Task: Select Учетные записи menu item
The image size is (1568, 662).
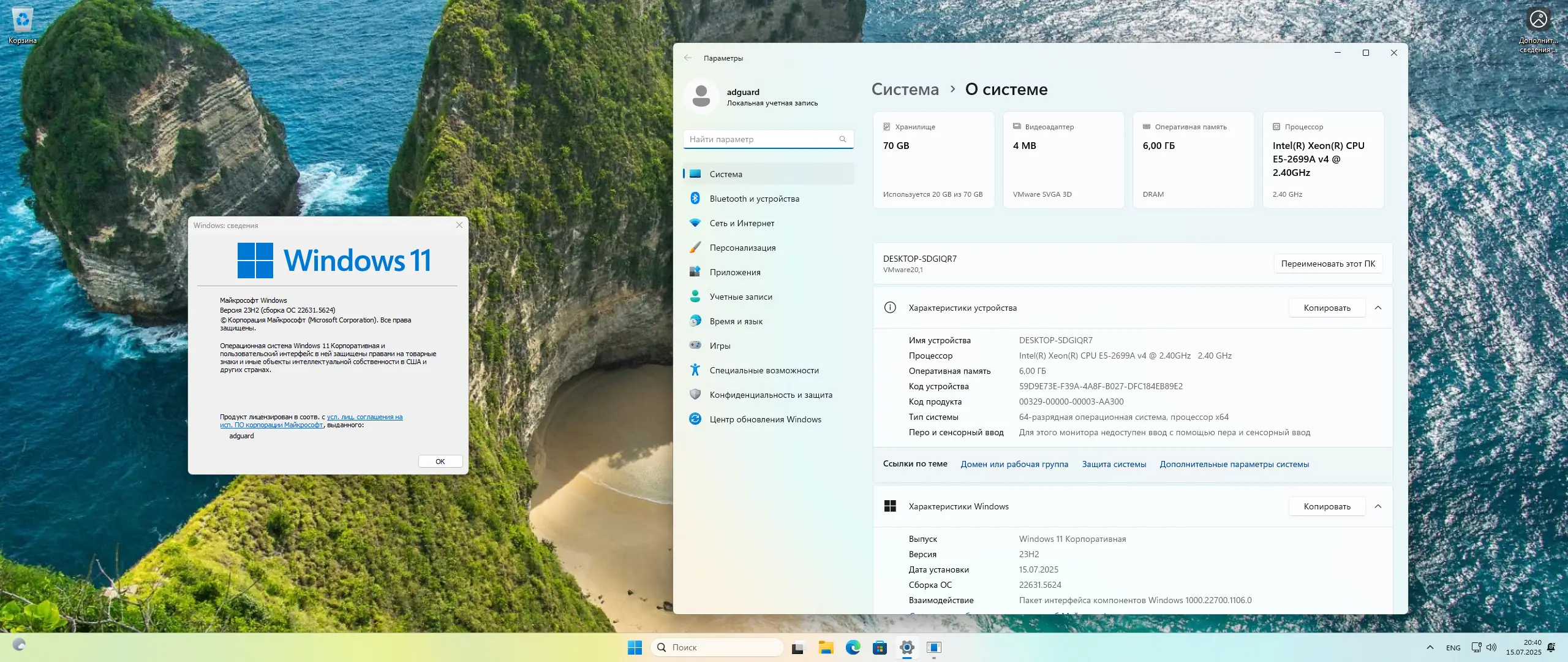Action: (x=741, y=297)
